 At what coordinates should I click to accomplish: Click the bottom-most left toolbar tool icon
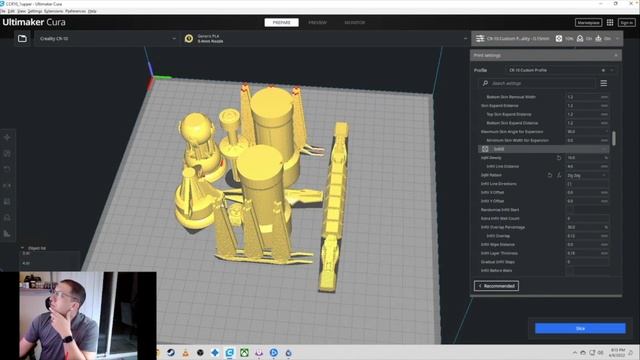[x=7, y=234]
